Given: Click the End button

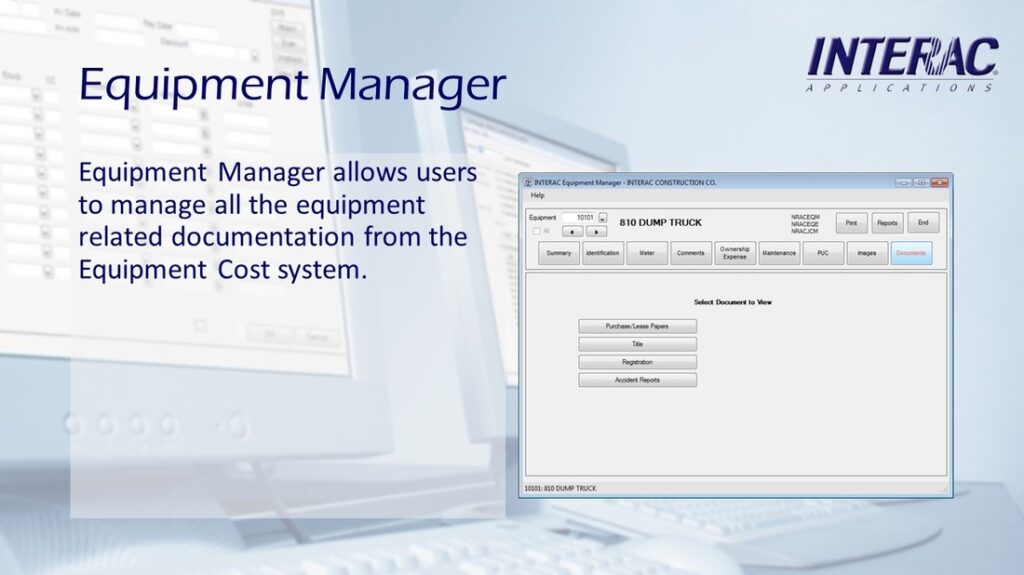Looking at the screenshot, I should pyautogui.click(x=923, y=223).
